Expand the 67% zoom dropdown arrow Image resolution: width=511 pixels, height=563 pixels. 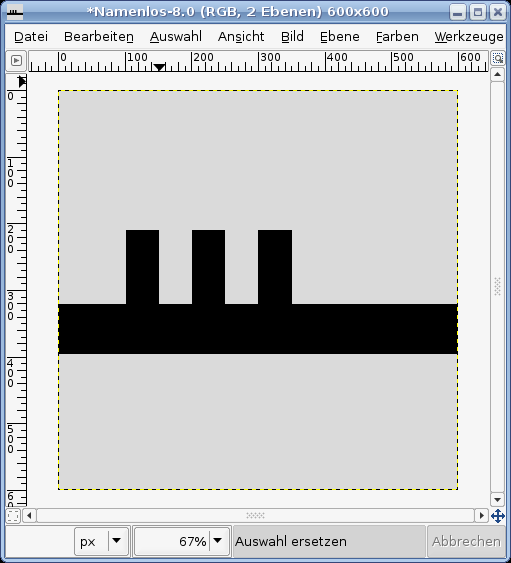pyautogui.click(x=218, y=541)
